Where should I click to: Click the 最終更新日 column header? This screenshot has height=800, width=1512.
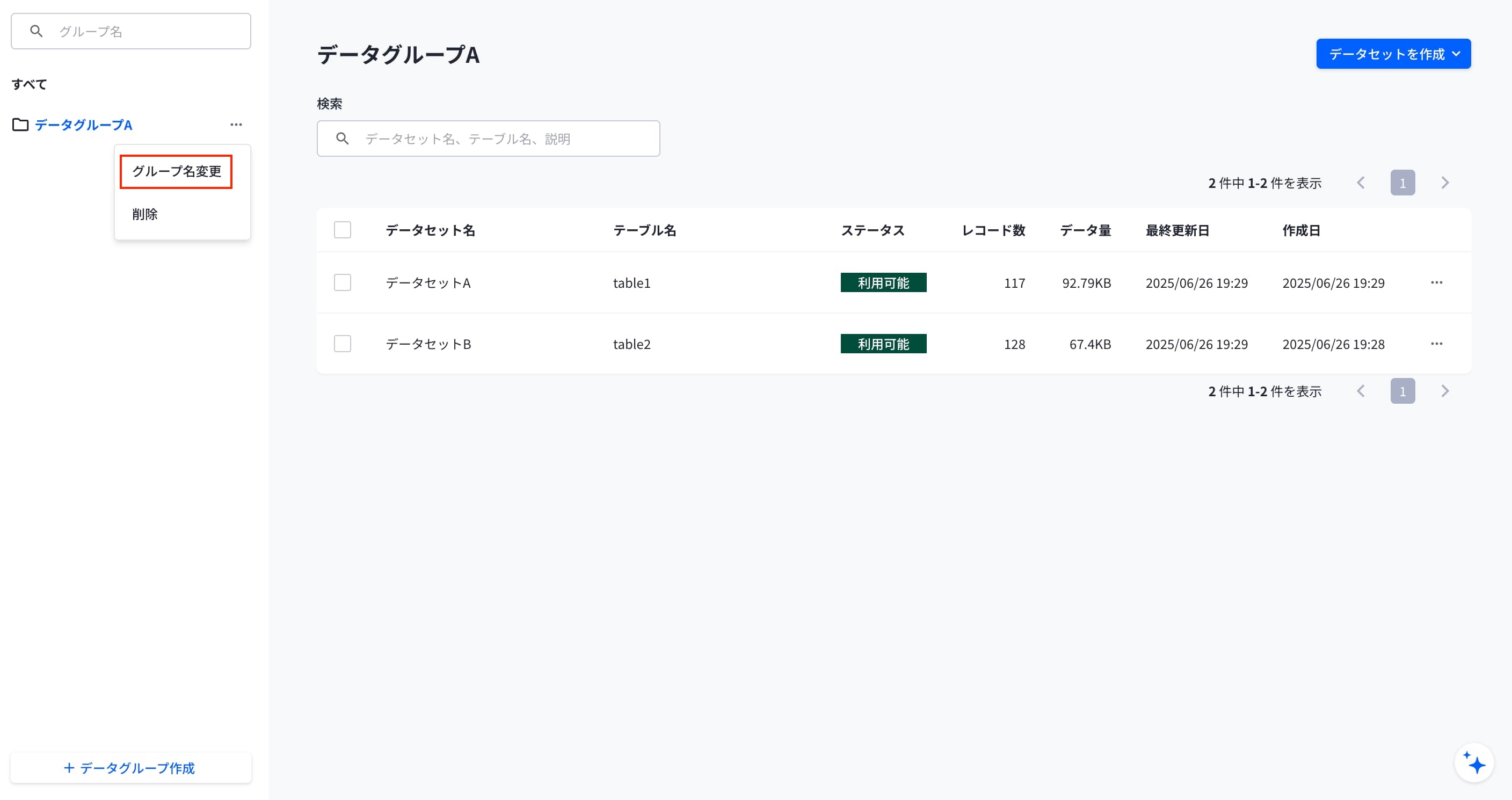[x=1177, y=230]
